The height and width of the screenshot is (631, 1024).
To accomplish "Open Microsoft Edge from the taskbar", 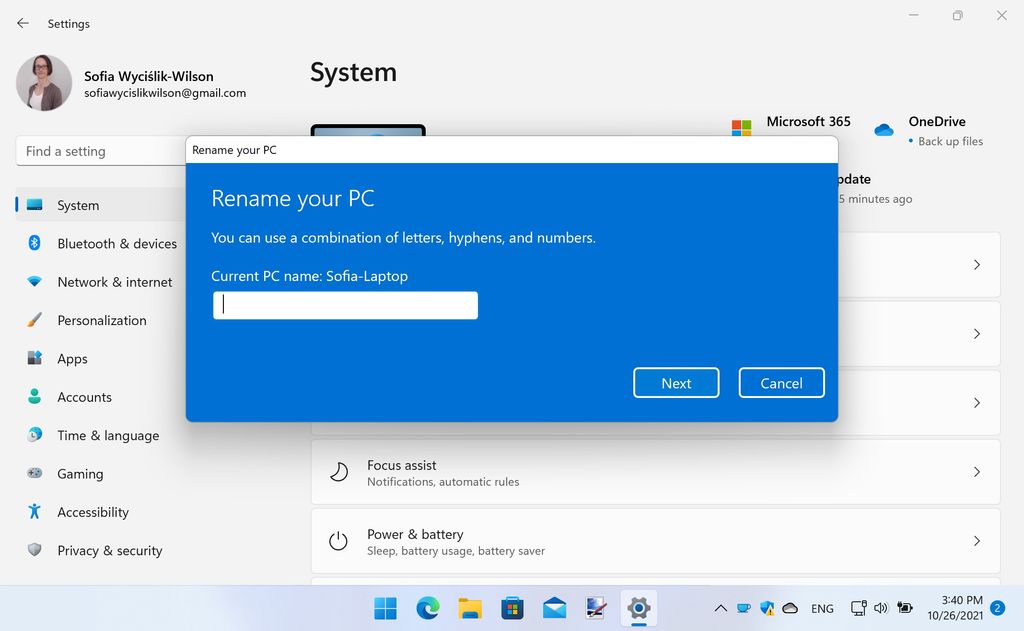I will pyautogui.click(x=427, y=607).
